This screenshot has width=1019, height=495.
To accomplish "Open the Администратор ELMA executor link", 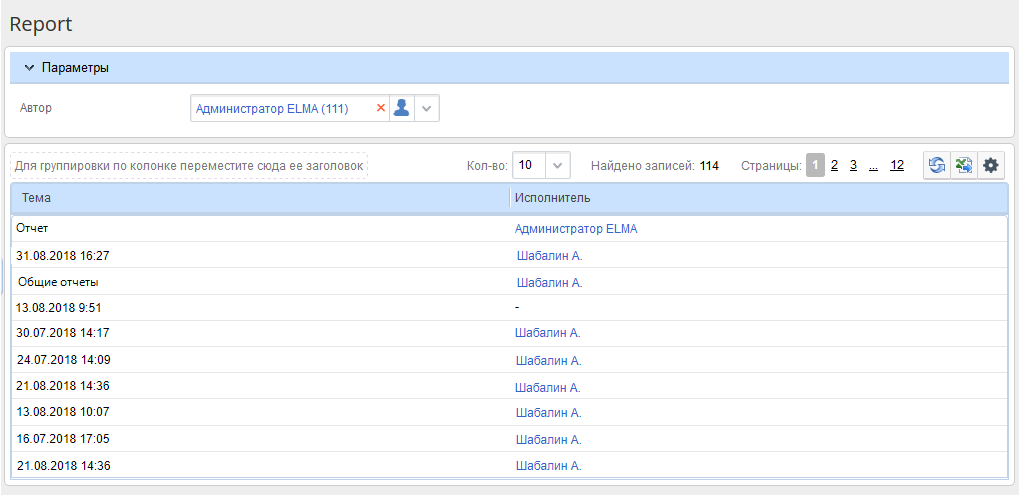I will click(575, 229).
